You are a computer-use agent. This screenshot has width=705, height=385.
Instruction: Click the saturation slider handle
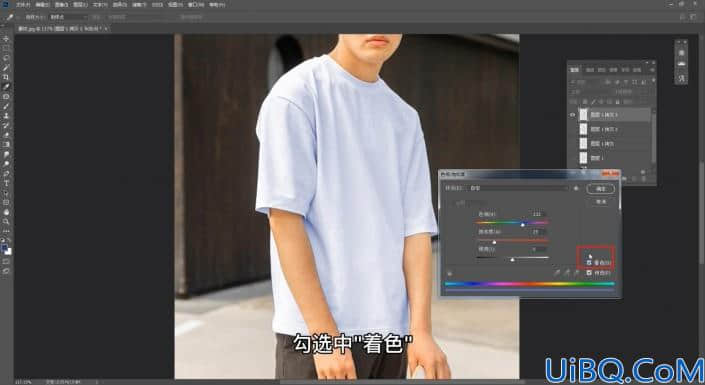pyautogui.click(x=494, y=242)
